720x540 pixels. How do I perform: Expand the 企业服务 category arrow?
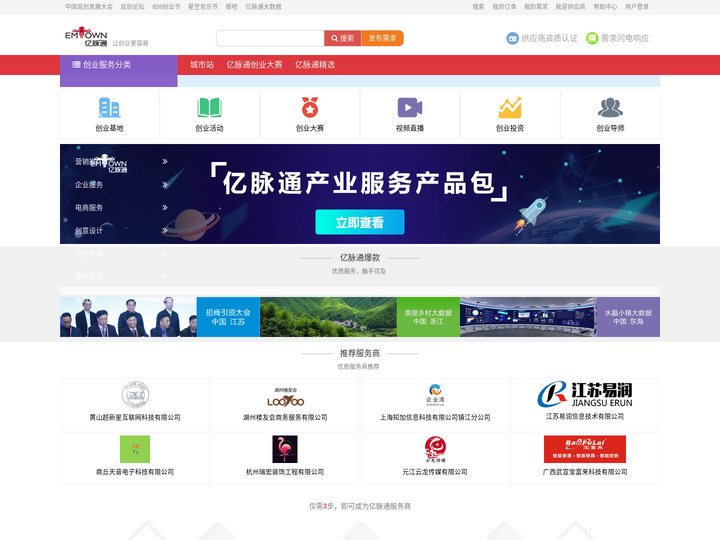tap(165, 185)
